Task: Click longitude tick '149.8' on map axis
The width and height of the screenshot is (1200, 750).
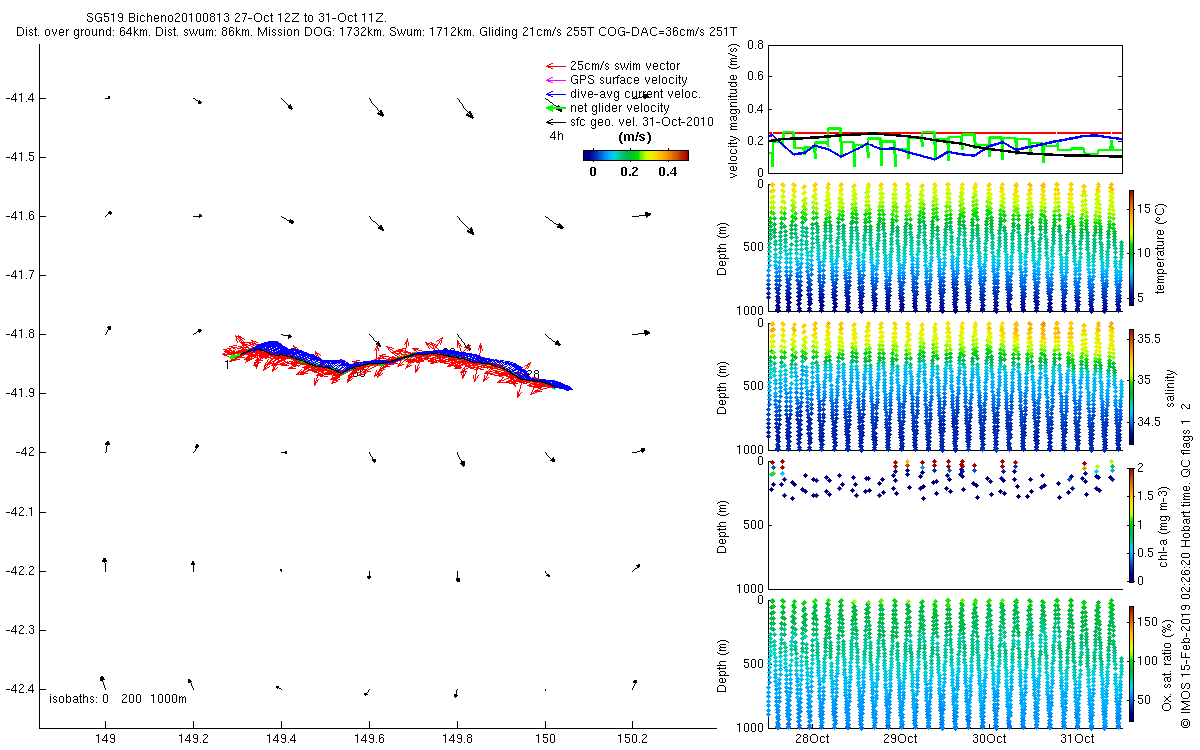Action: pyautogui.click(x=457, y=740)
